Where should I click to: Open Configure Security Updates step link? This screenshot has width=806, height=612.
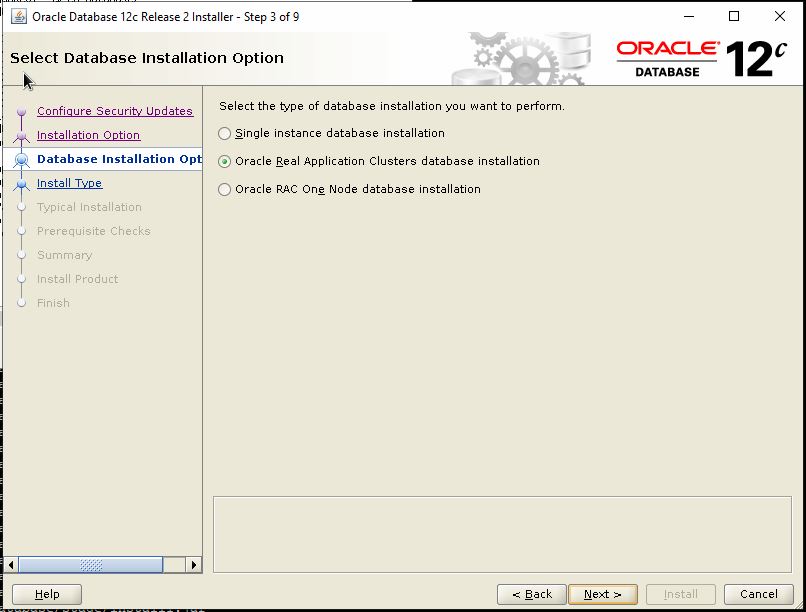coord(115,111)
